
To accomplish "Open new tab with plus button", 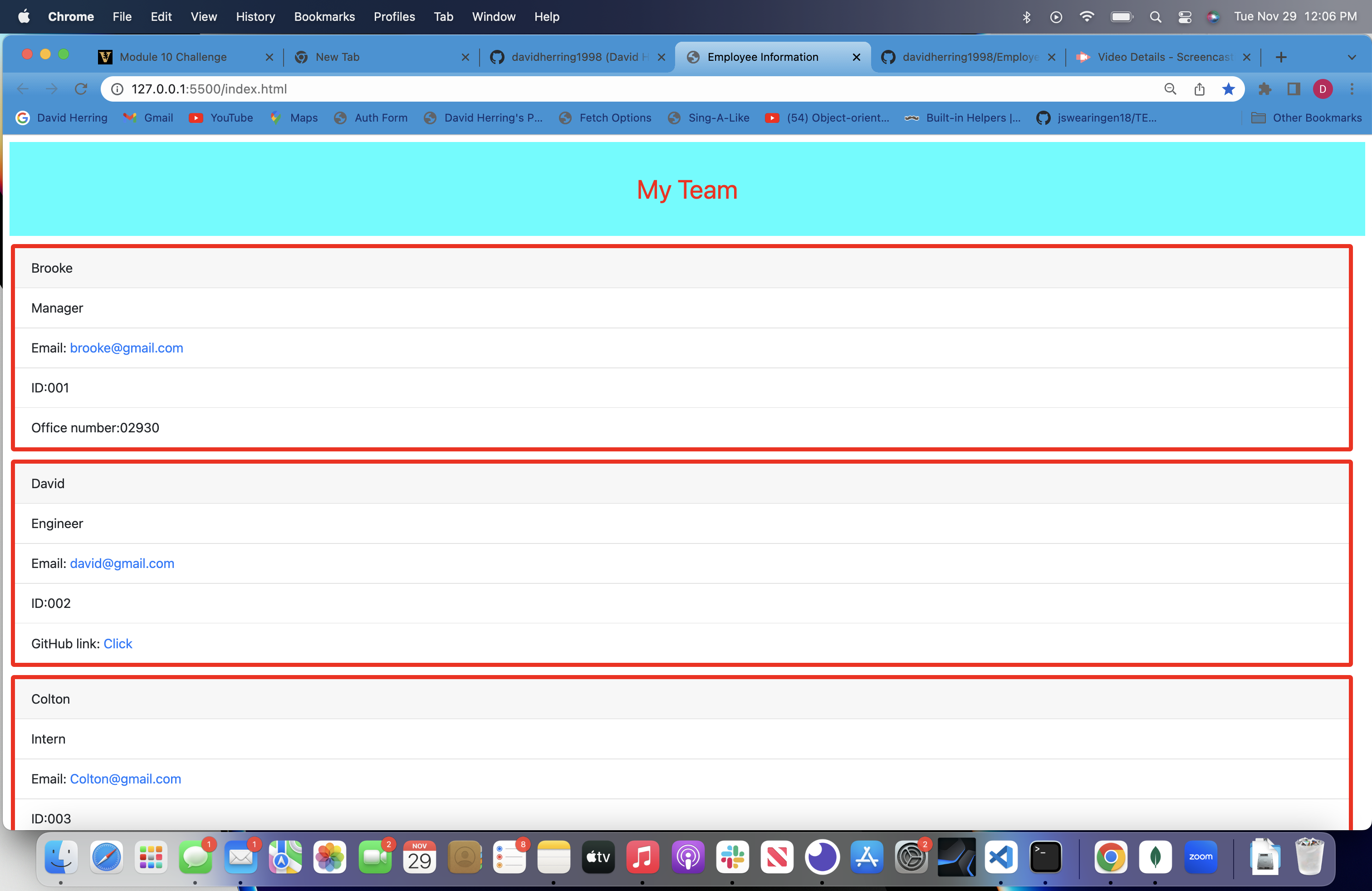I will (x=1281, y=57).
